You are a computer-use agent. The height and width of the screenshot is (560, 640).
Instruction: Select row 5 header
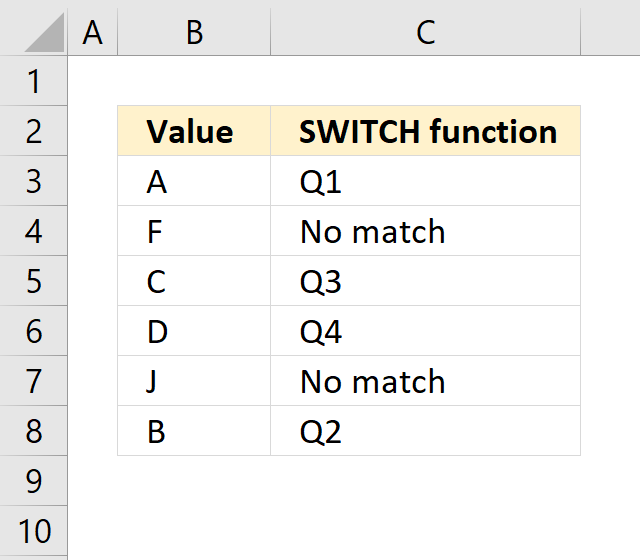[x=33, y=281]
